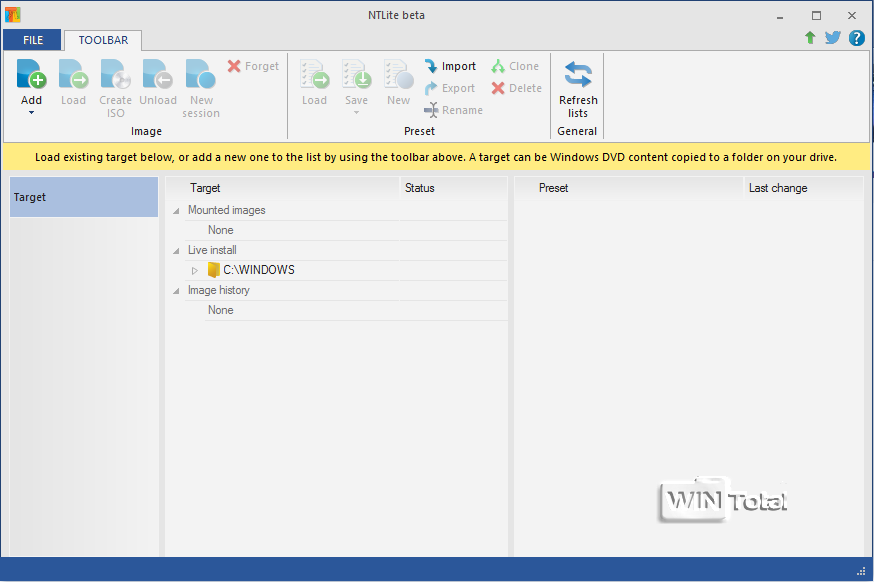Select None under Mounted images

pyautogui.click(x=221, y=230)
